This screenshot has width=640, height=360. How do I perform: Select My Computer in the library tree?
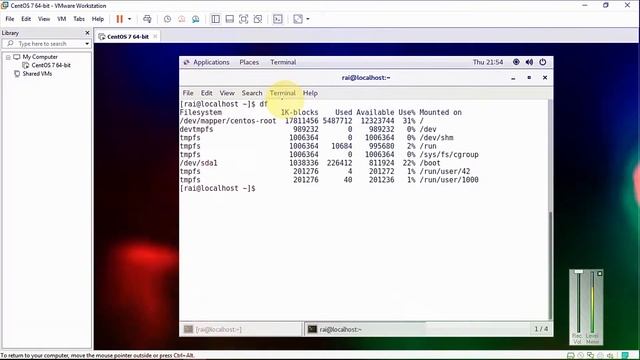point(40,57)
